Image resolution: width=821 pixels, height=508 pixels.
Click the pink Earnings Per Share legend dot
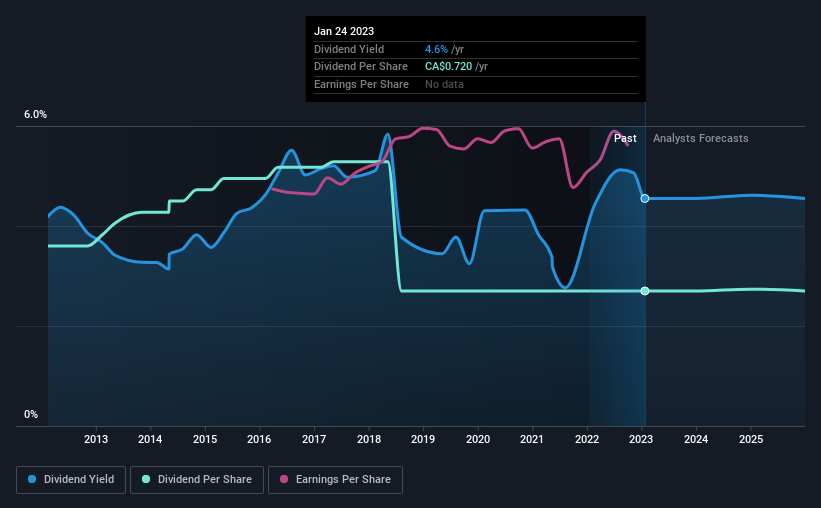pyautogui.click(x=284, y=479)
